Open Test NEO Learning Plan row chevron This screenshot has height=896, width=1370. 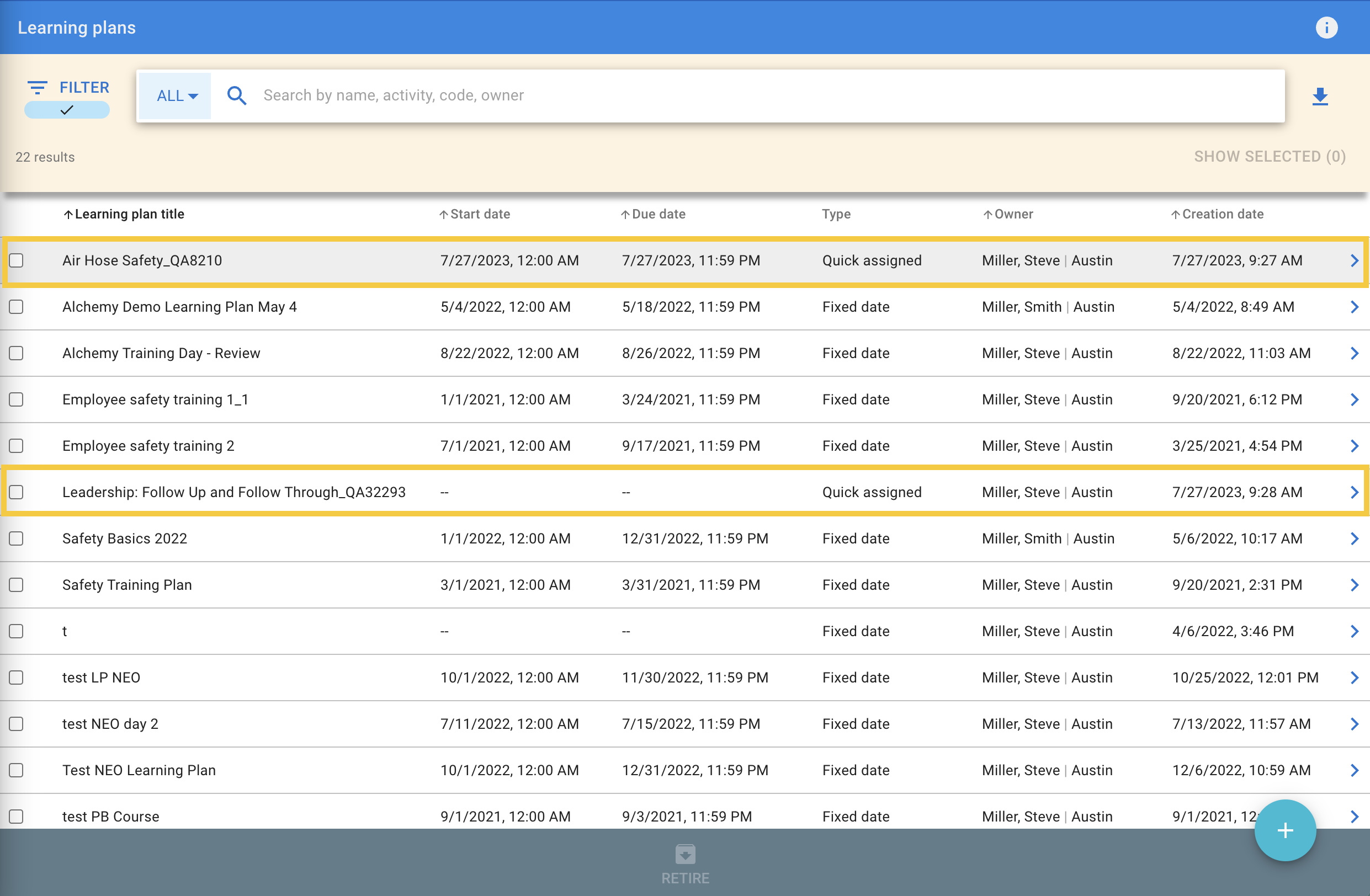pos(1355,771)
